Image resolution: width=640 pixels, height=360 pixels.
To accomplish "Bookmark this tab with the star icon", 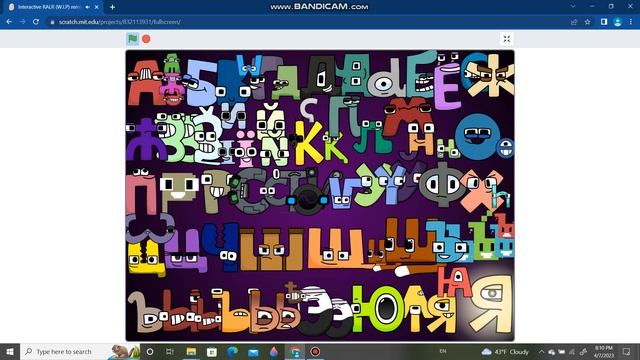I will pyautogui.click(x=587, y=22).
